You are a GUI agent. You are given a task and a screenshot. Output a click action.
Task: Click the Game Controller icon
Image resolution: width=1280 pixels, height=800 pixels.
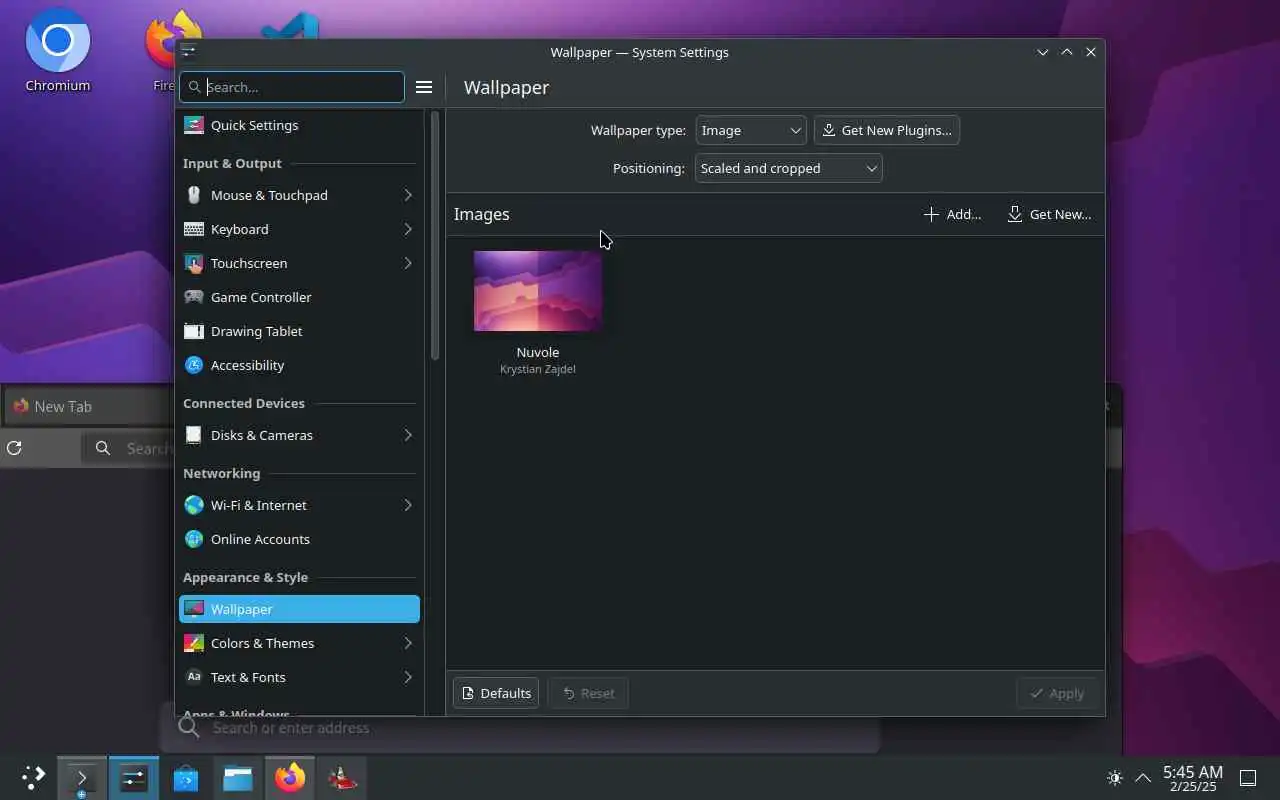(x=194, y=297)
